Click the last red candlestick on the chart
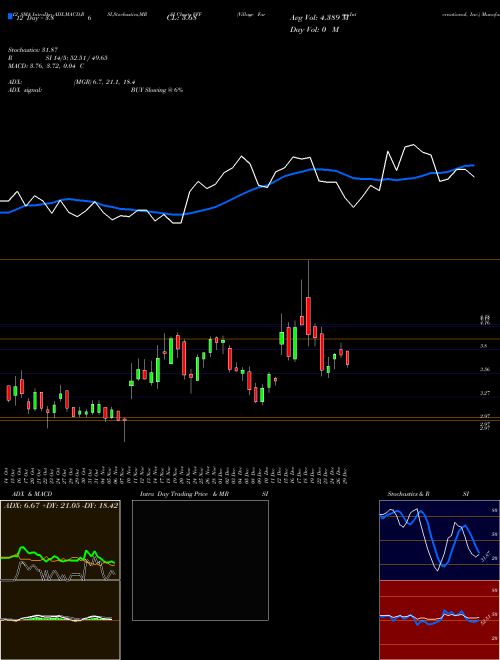The width and height of the screenshot is (500, 660). pos(348,358)
